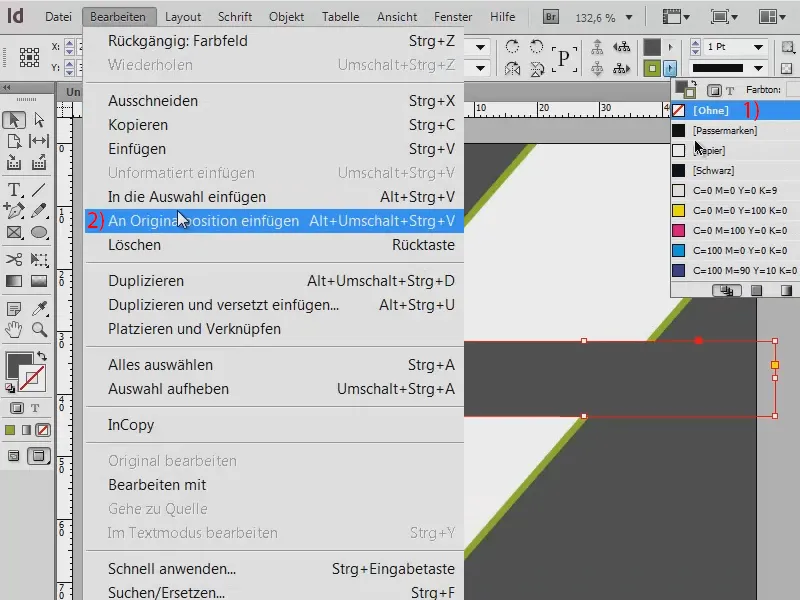The image size is (800, 600).
Task: Select the Line tool
Action: pyautogui.click(x=39, y=190)
